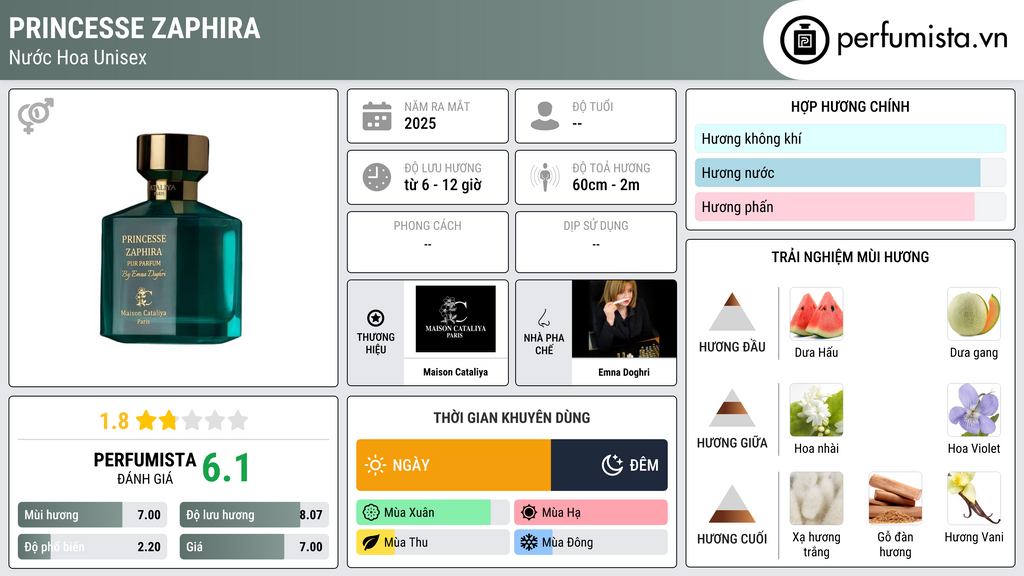1024x576 pixels.
Task: Open the Maison Cataliya brand link
Action: pos(455,372)
